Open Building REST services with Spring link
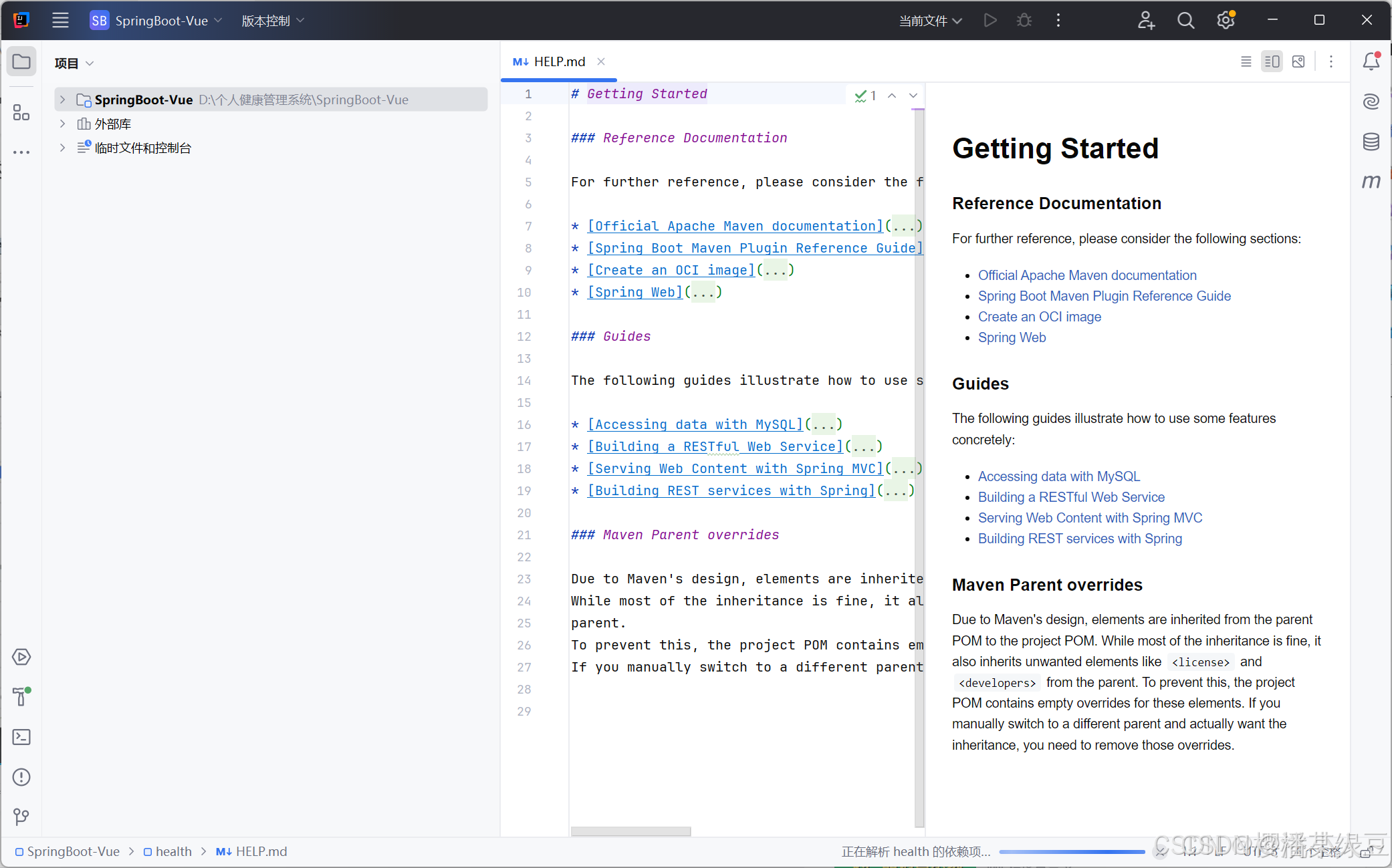 click(1080, 539)
